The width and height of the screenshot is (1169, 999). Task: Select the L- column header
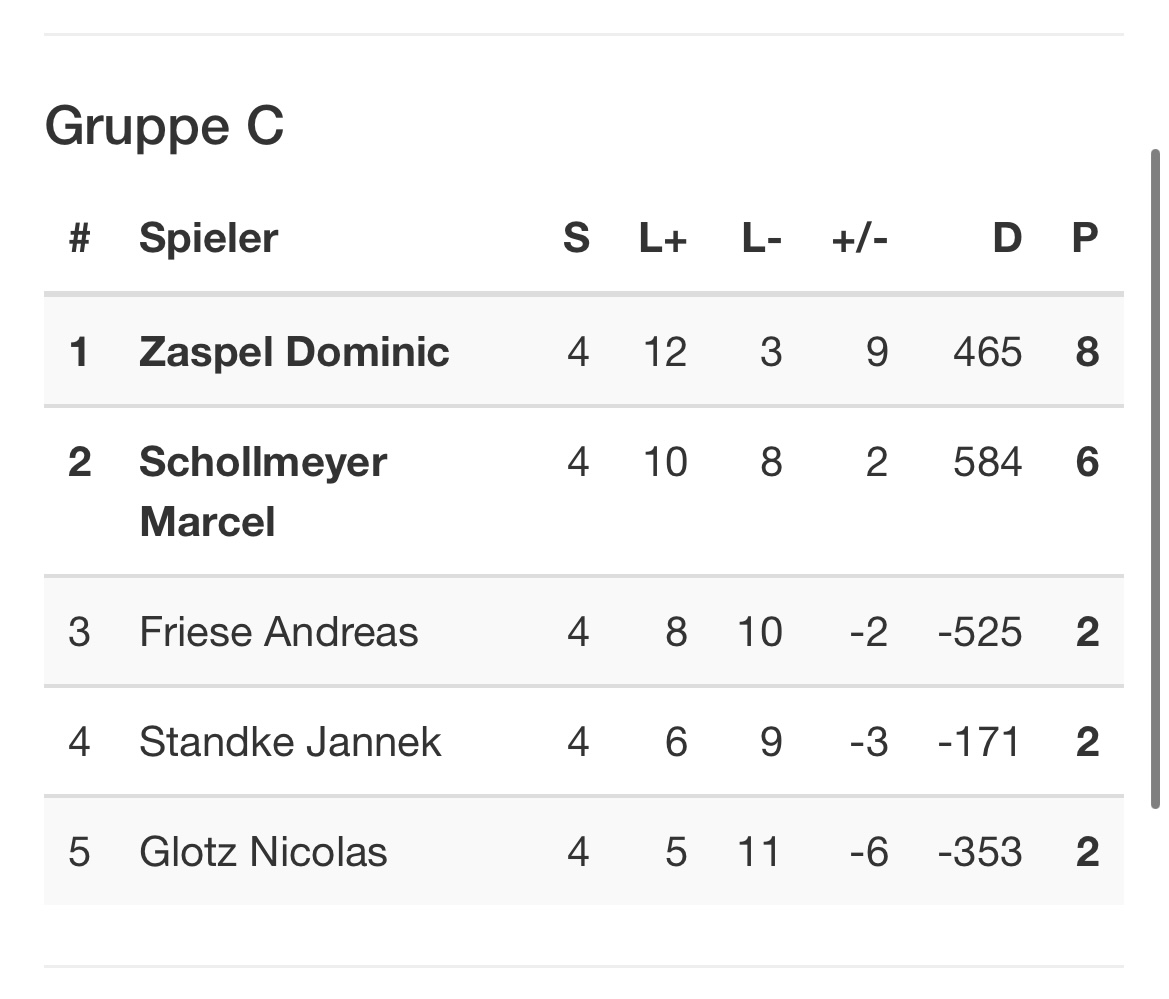click(x=762, y=238)
